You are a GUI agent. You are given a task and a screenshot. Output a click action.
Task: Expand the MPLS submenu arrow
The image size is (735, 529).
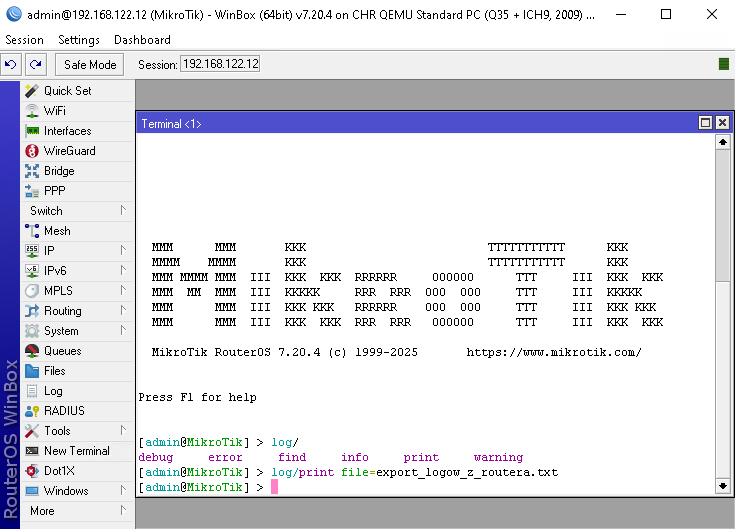[123, 291]
